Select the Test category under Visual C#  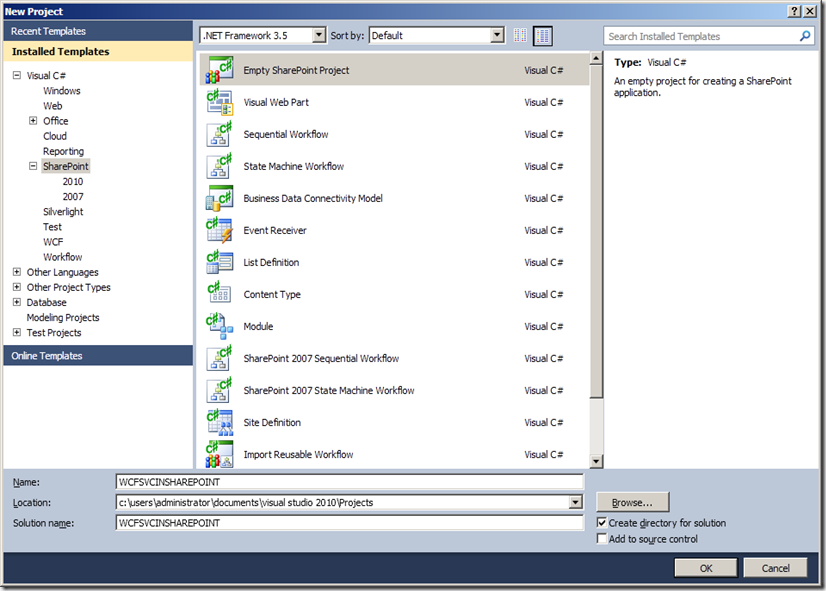tap(52, 227)
